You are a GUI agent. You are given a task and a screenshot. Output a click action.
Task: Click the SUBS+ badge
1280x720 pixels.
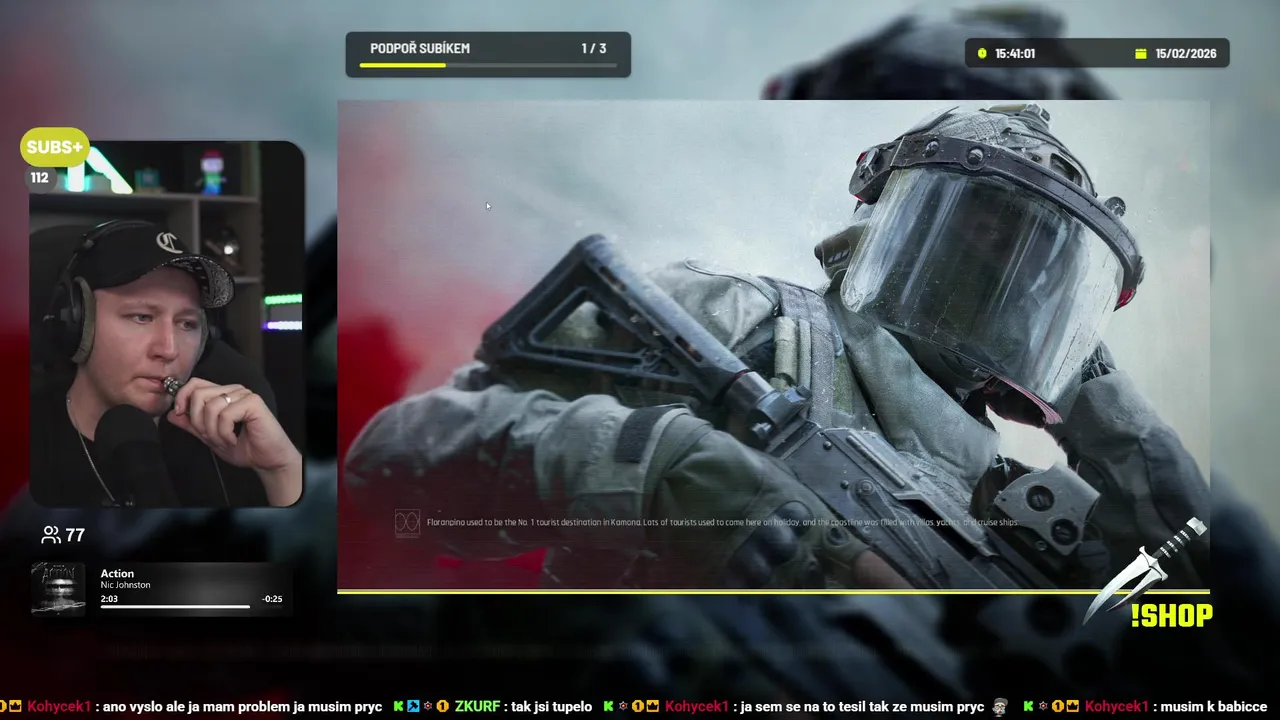click(55, 148)
